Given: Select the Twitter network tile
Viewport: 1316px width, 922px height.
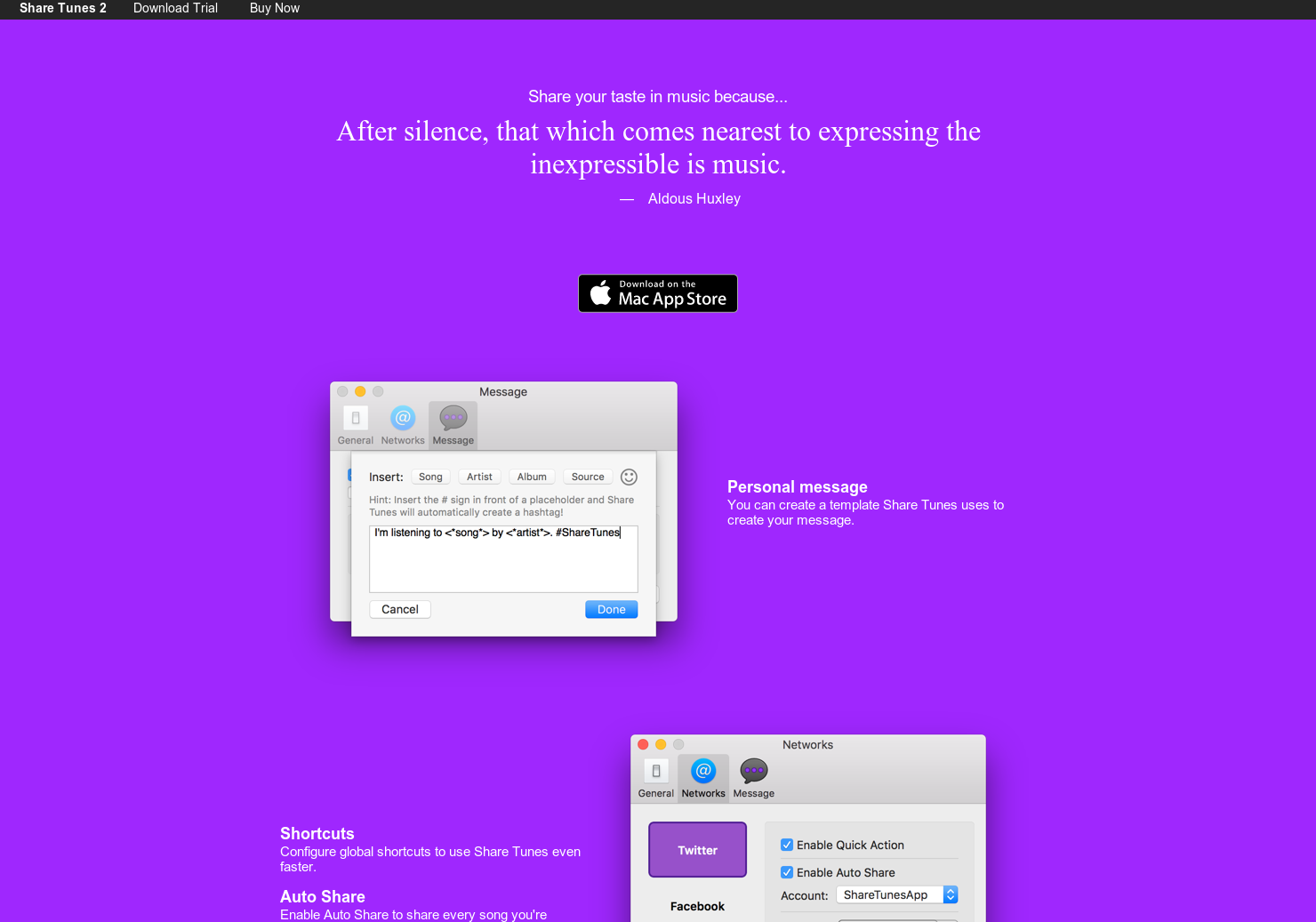Looking at the screenshot, I should 697,849.
